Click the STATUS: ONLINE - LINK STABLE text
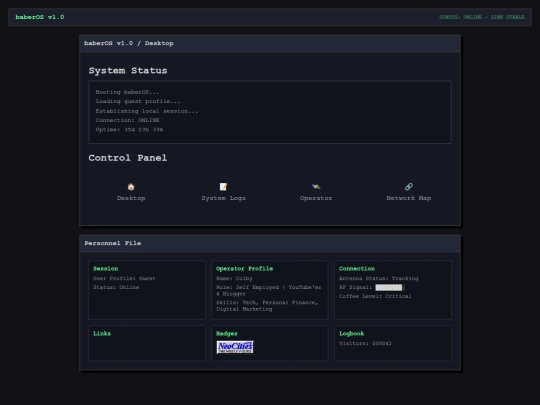Viewport: 540px width, 405px height. point(481,17)
